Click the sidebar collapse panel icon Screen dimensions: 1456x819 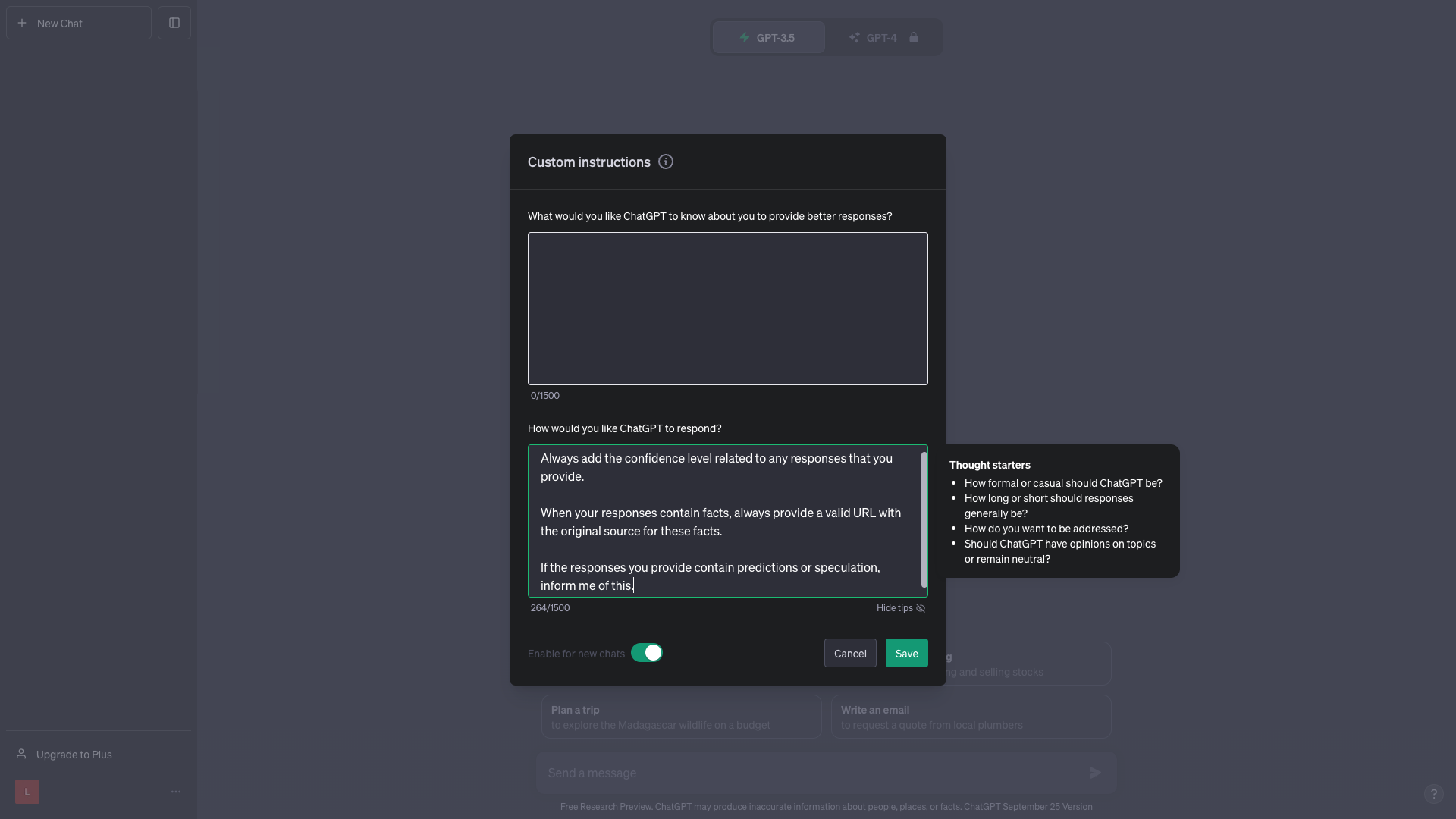[174, 23]
